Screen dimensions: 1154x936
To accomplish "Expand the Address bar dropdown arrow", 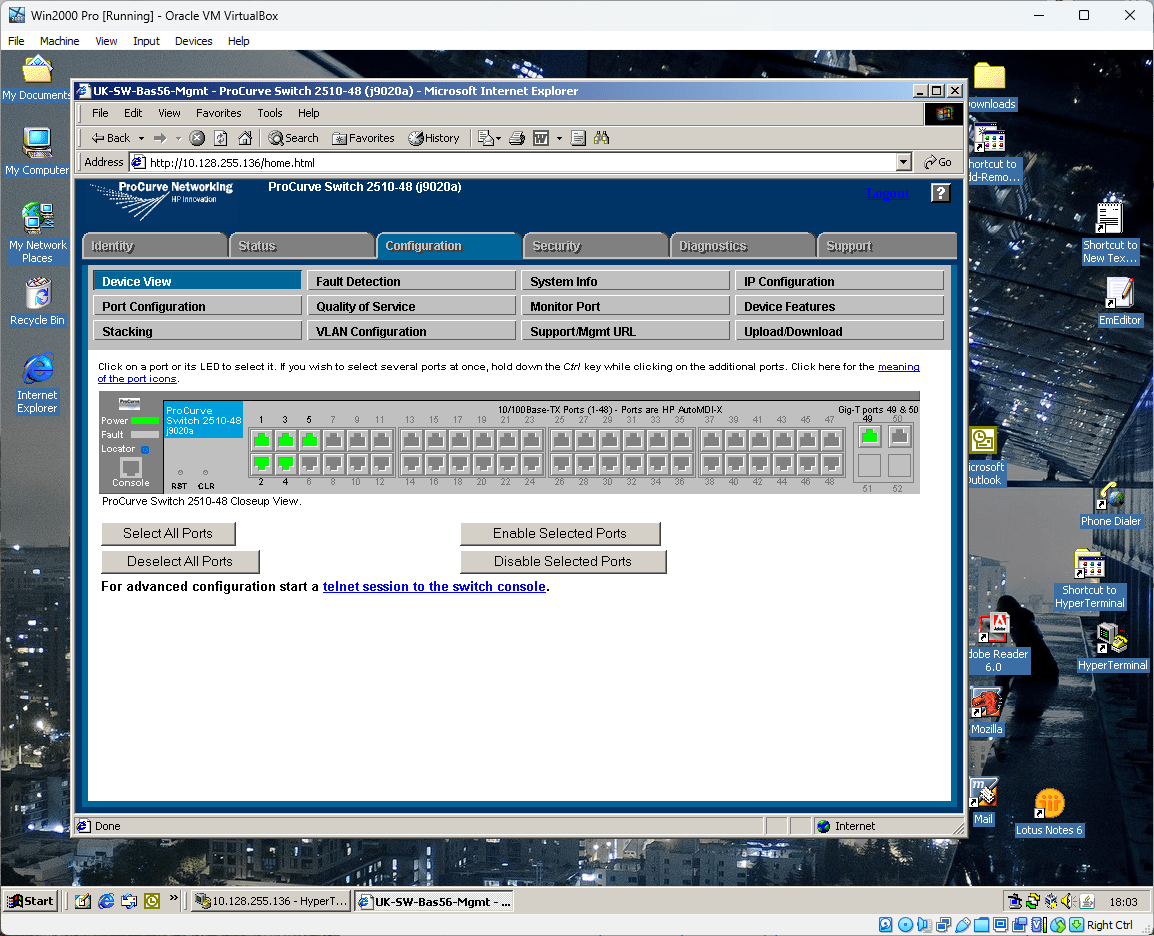I will pos(904,162).
